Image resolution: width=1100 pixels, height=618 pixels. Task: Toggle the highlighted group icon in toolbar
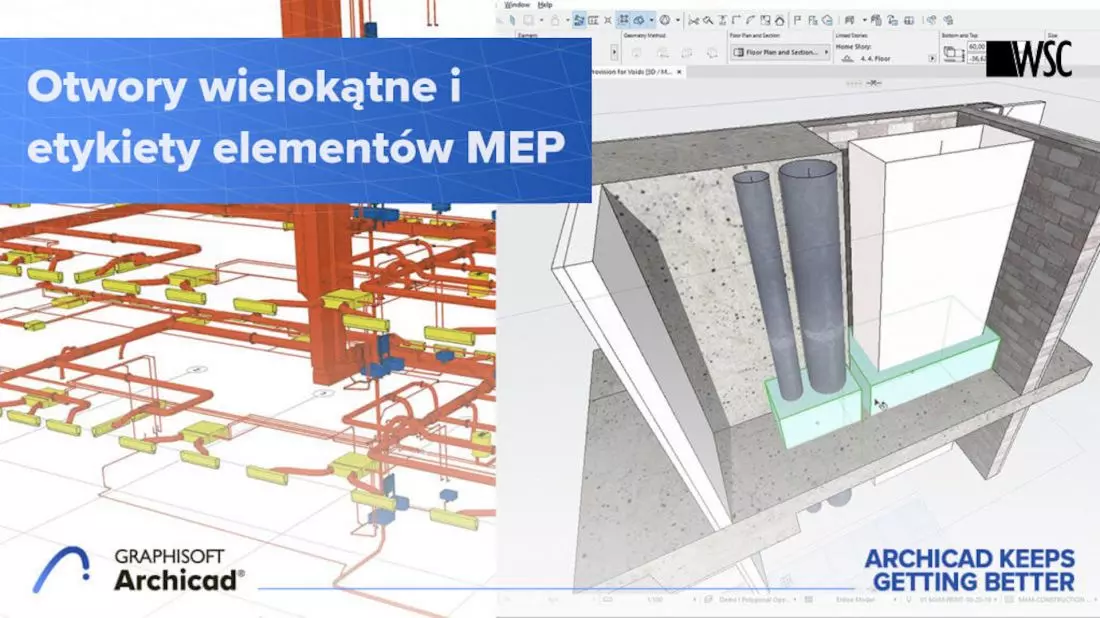pos(579,20)
